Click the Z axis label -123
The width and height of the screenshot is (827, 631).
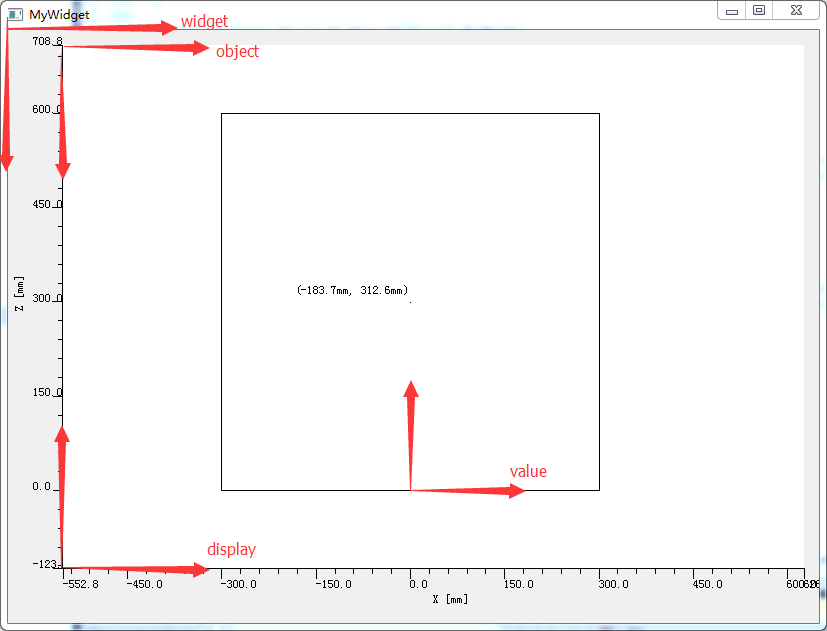(45, 564)
